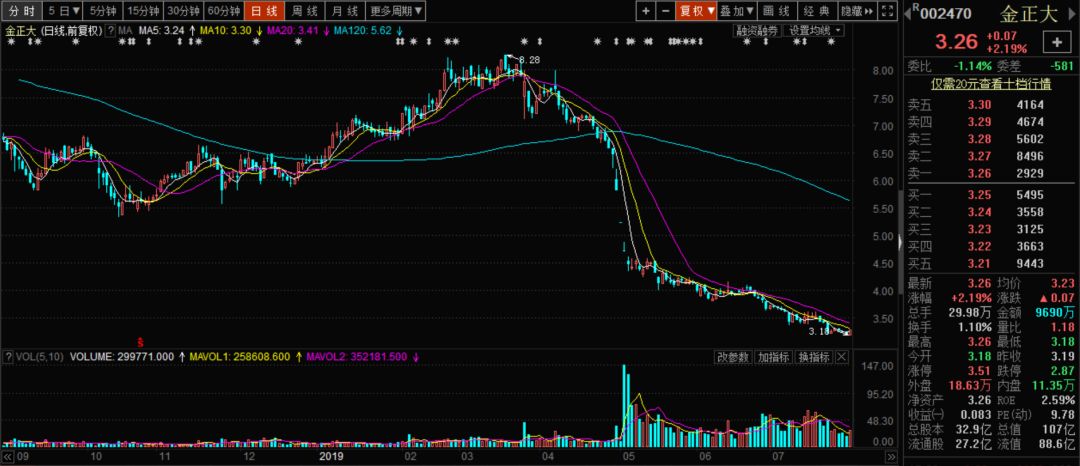Select the 60分钟 chart period
Image resolution: width=1080 pixels, height=466 pixels.
224,11
